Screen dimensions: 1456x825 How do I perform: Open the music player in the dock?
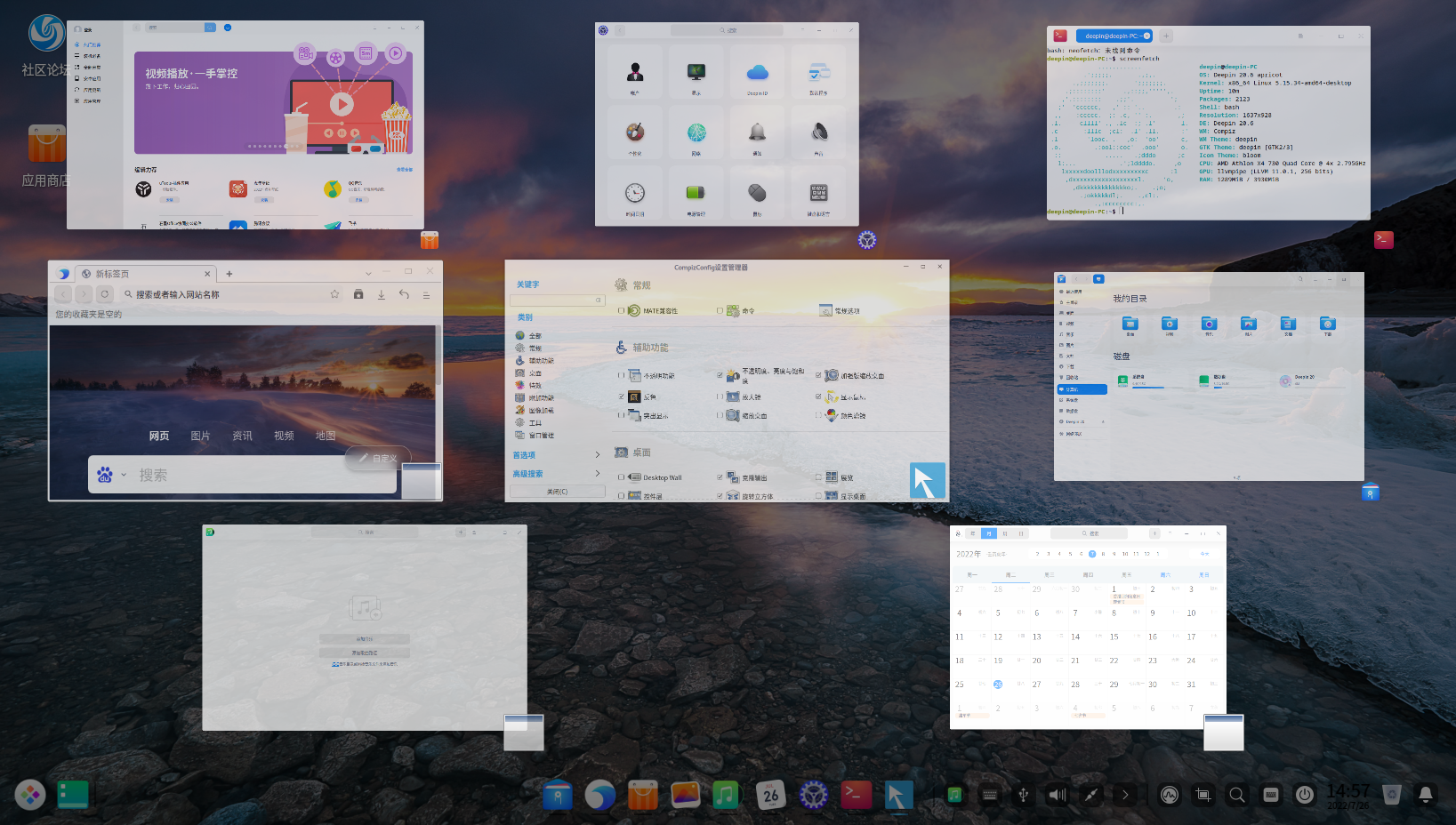(x=725, y=795)
